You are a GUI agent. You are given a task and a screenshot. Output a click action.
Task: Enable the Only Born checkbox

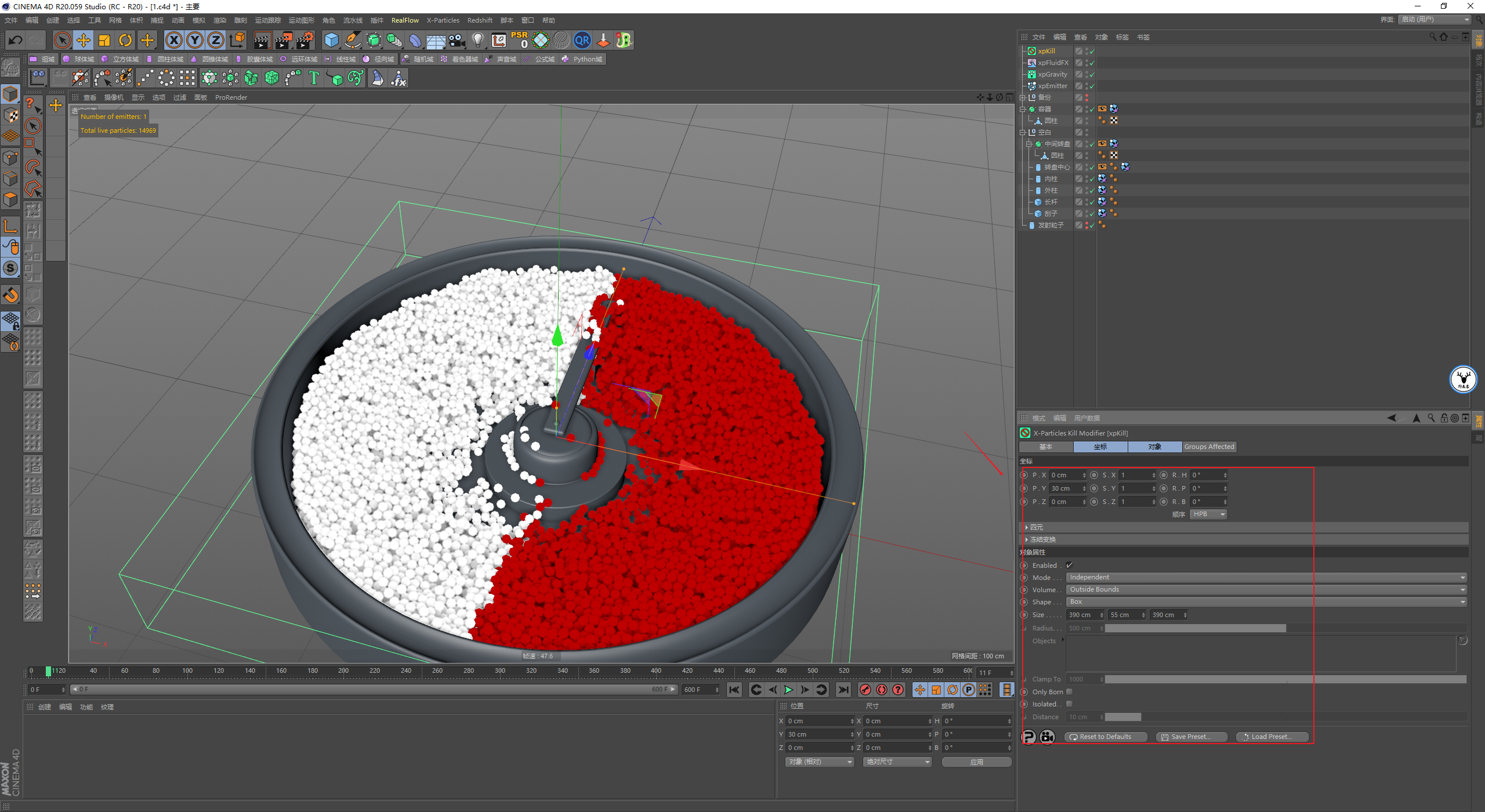pos(1069,691)
